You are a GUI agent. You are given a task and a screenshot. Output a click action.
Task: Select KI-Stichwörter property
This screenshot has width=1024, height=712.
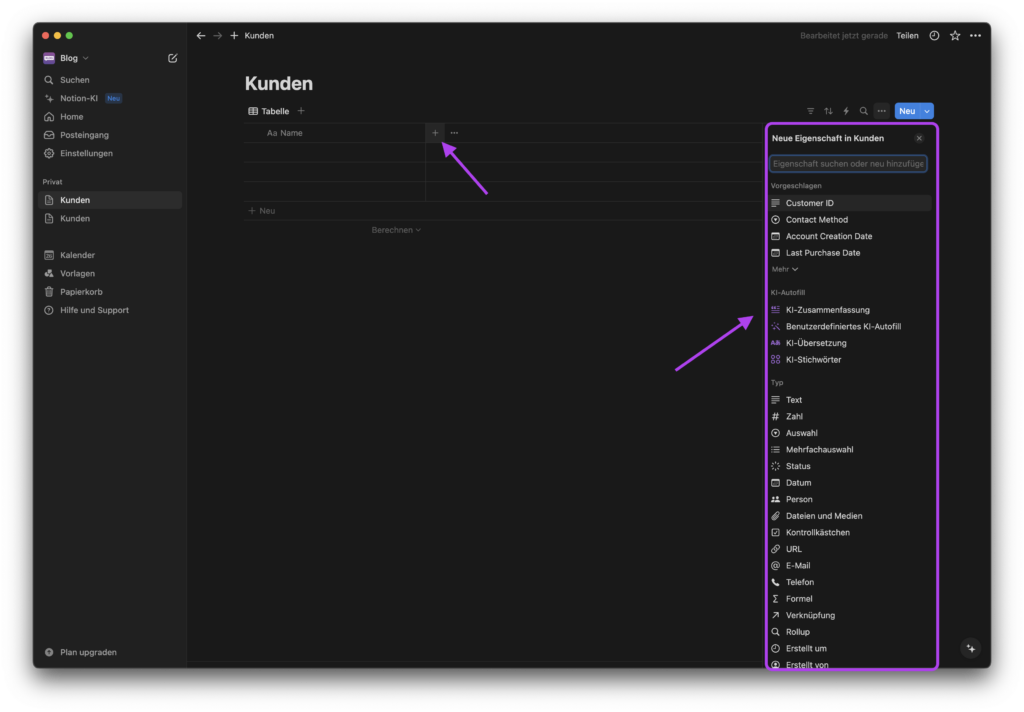click(x=850, y=359)
